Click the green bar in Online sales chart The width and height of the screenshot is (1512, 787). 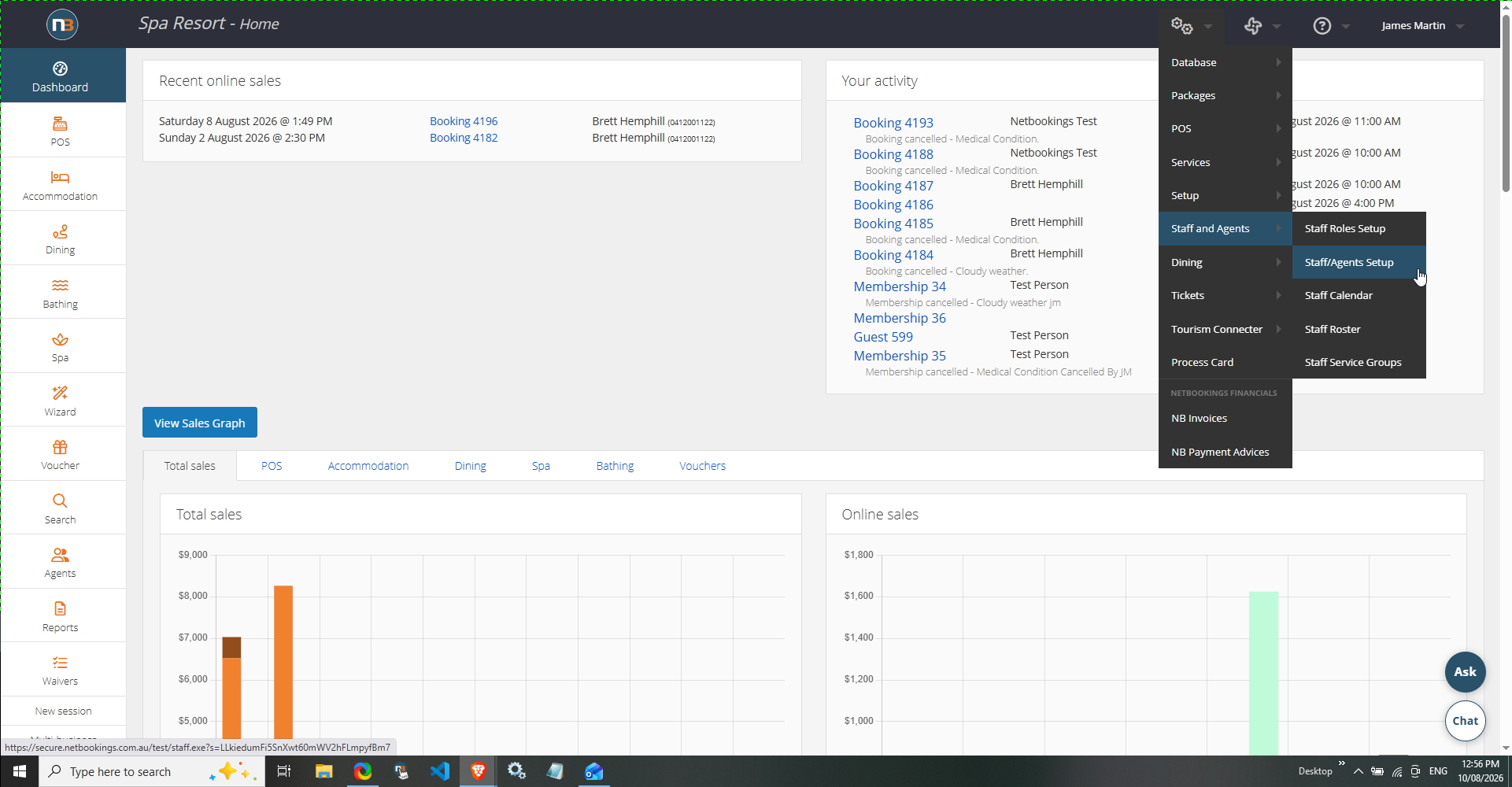click(x=1263, y=673)
